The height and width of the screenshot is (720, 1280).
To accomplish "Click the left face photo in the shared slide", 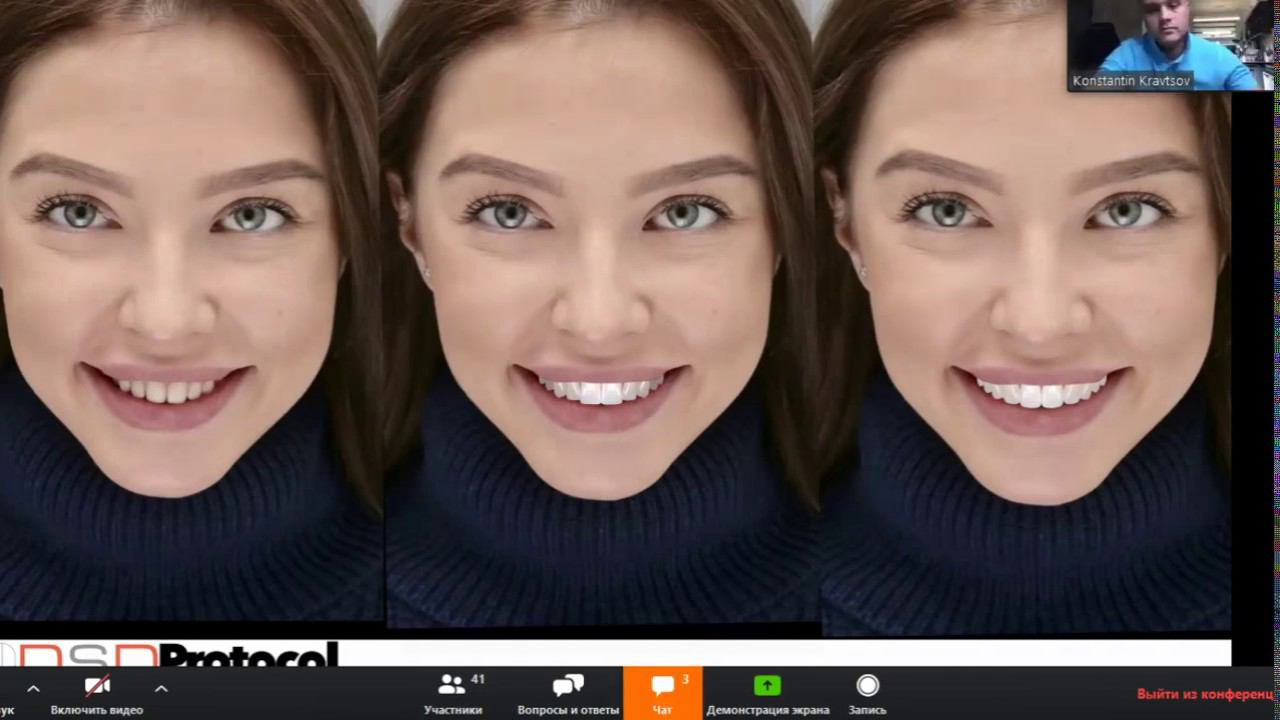I will (190, 310).
